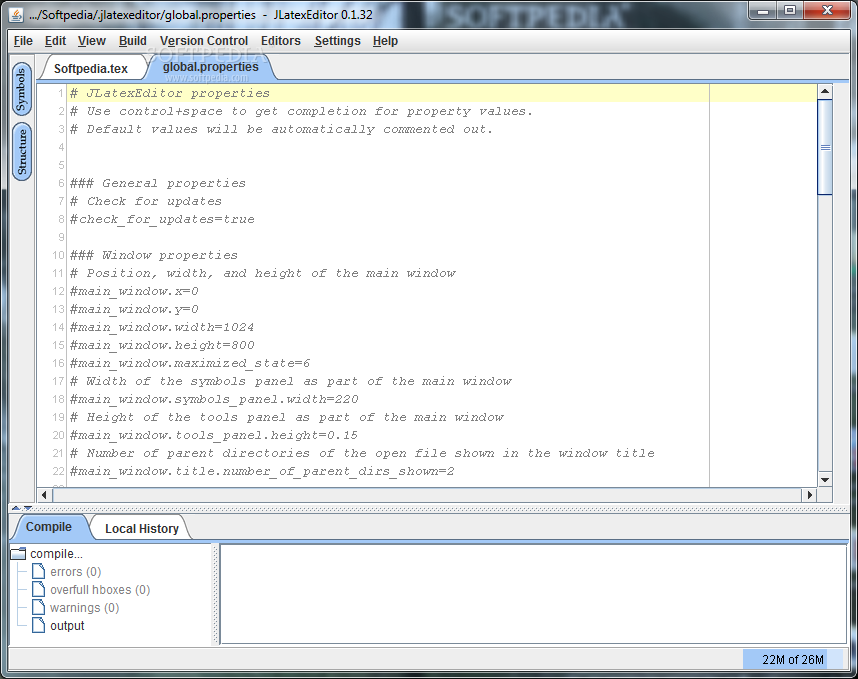Select overfull hboxes (0) entry
The height and width of the screenshot is (679, 858).
100,590
